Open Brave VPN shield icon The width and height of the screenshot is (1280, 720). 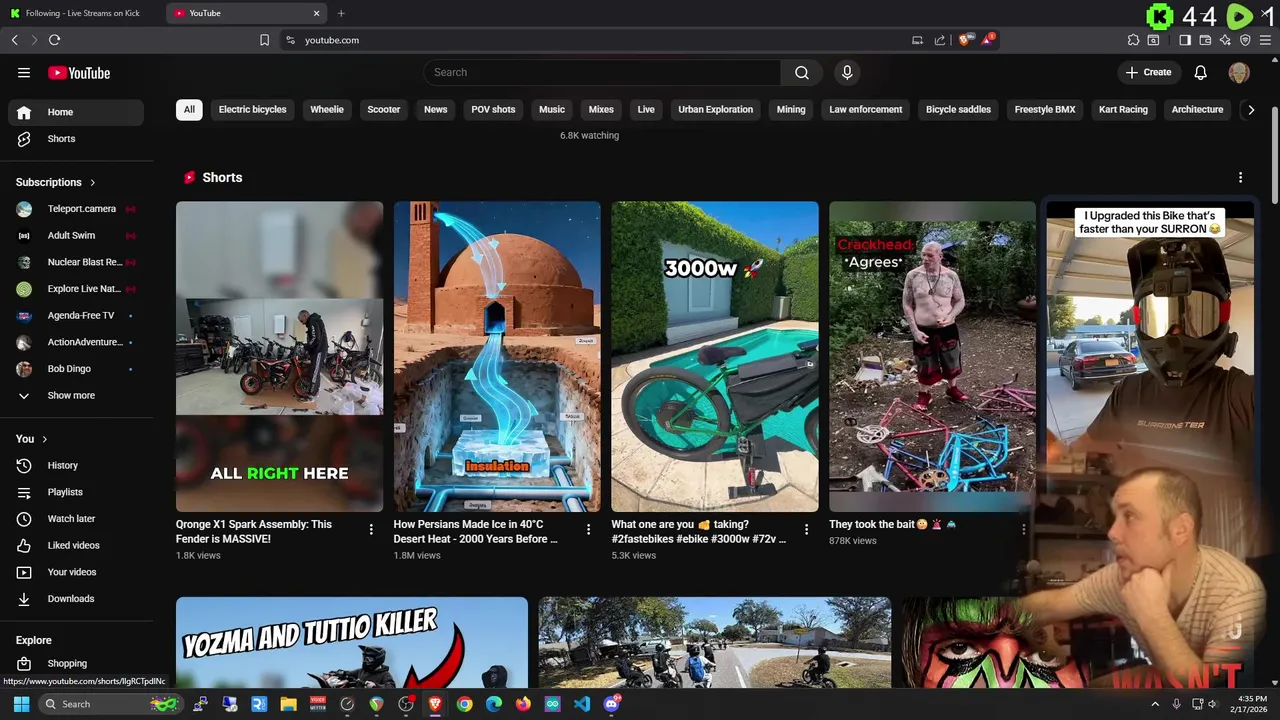click(1245, 40)
